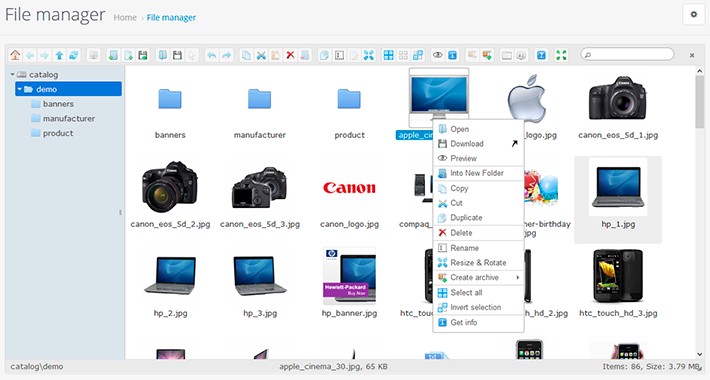
Task: Click the Resize & Rotate toolbar icon
Action: (369, 55)
